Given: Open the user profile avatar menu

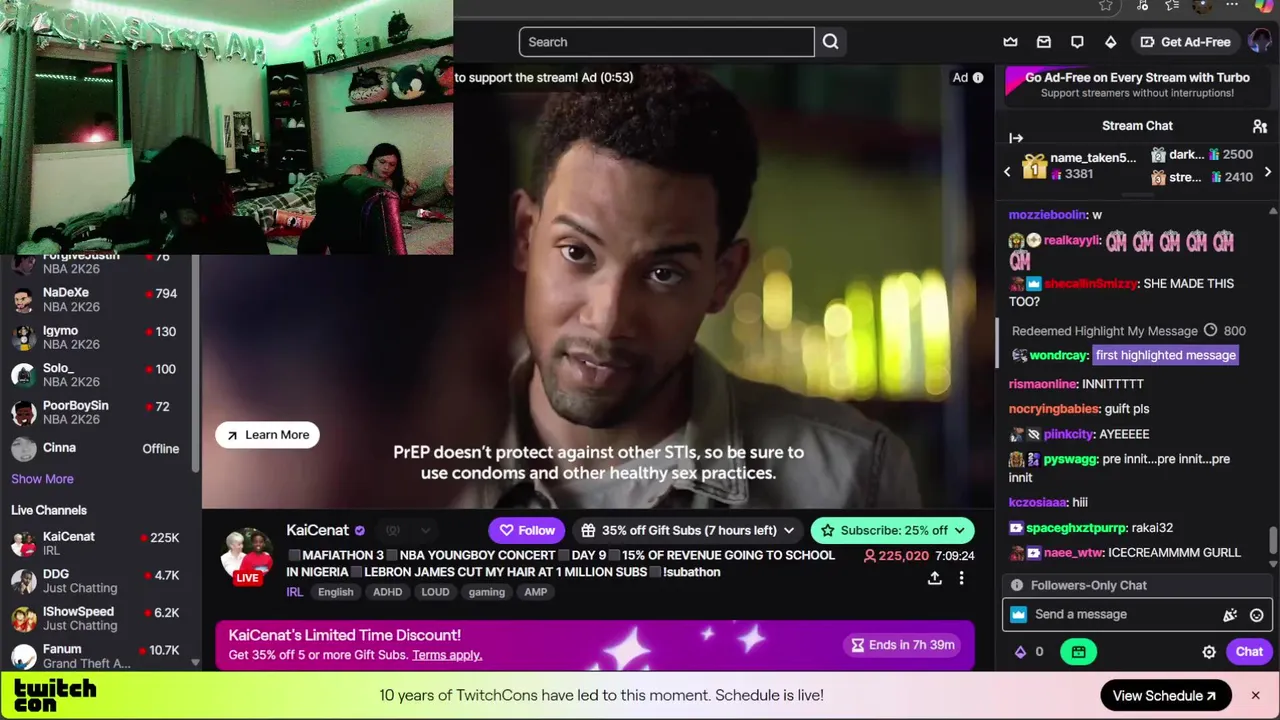Looking at the screenshot, I should click(x=1259, y=42).
